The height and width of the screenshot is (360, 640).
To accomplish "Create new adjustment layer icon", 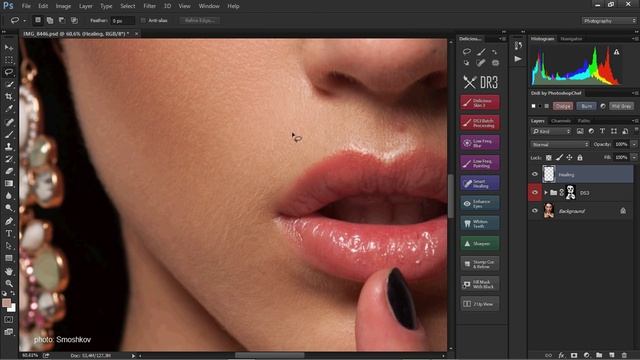I will [x=587, y=355].
